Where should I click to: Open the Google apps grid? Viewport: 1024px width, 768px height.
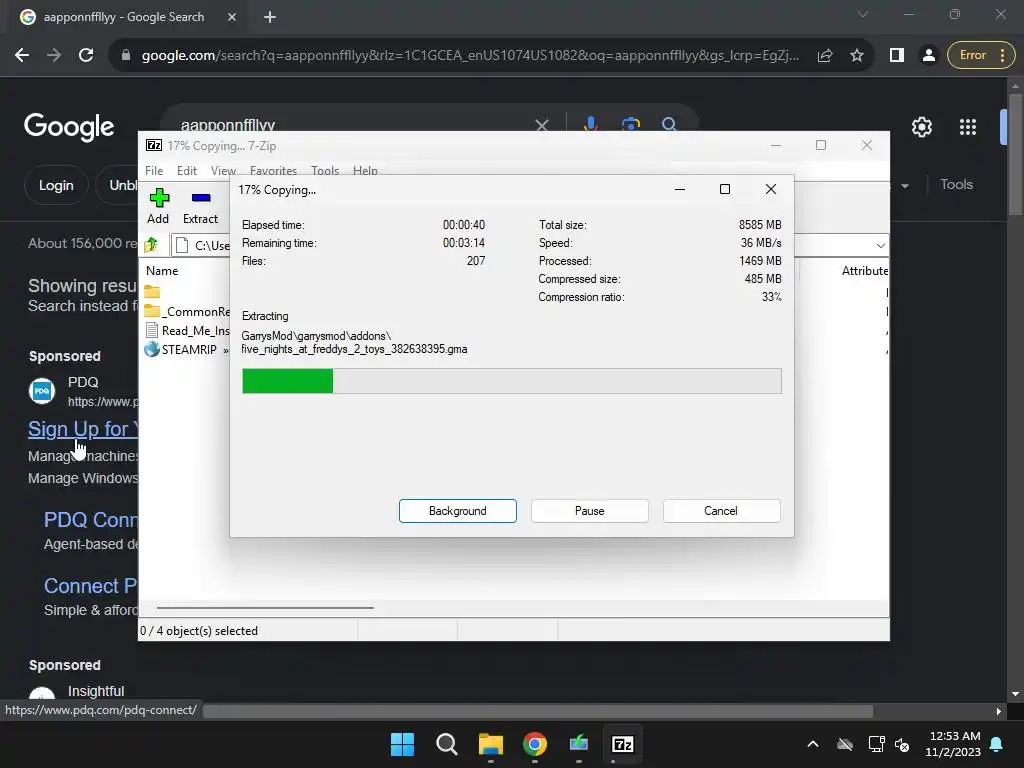pos(968,127)
